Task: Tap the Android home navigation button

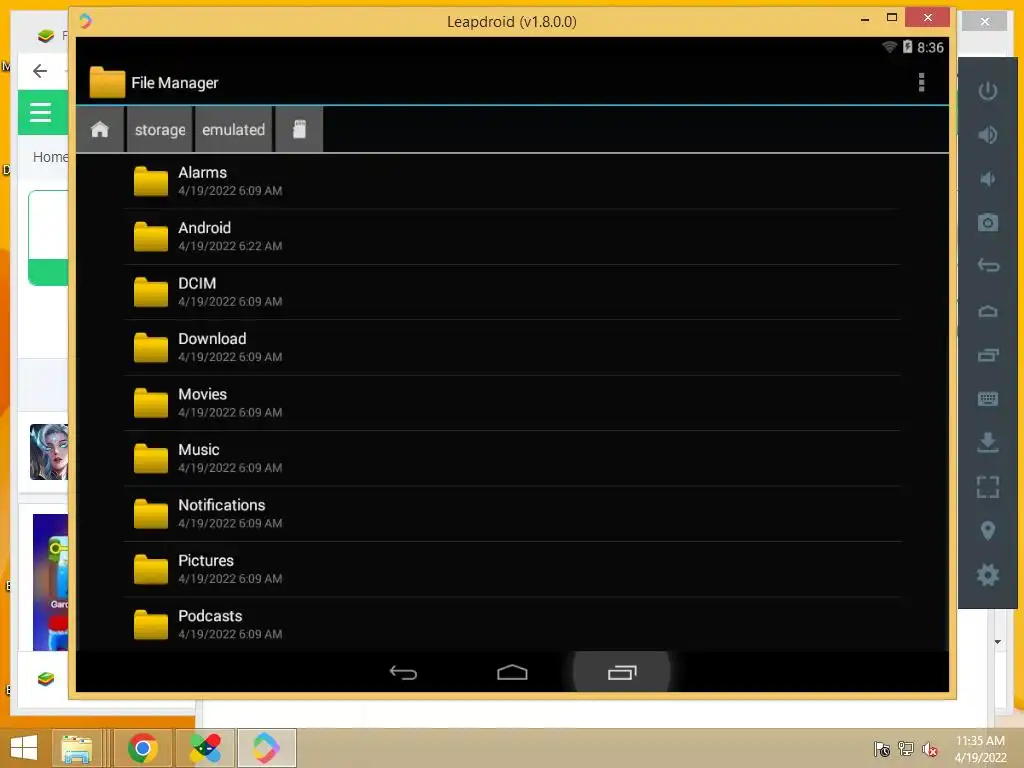Action: tap(512, 673)
